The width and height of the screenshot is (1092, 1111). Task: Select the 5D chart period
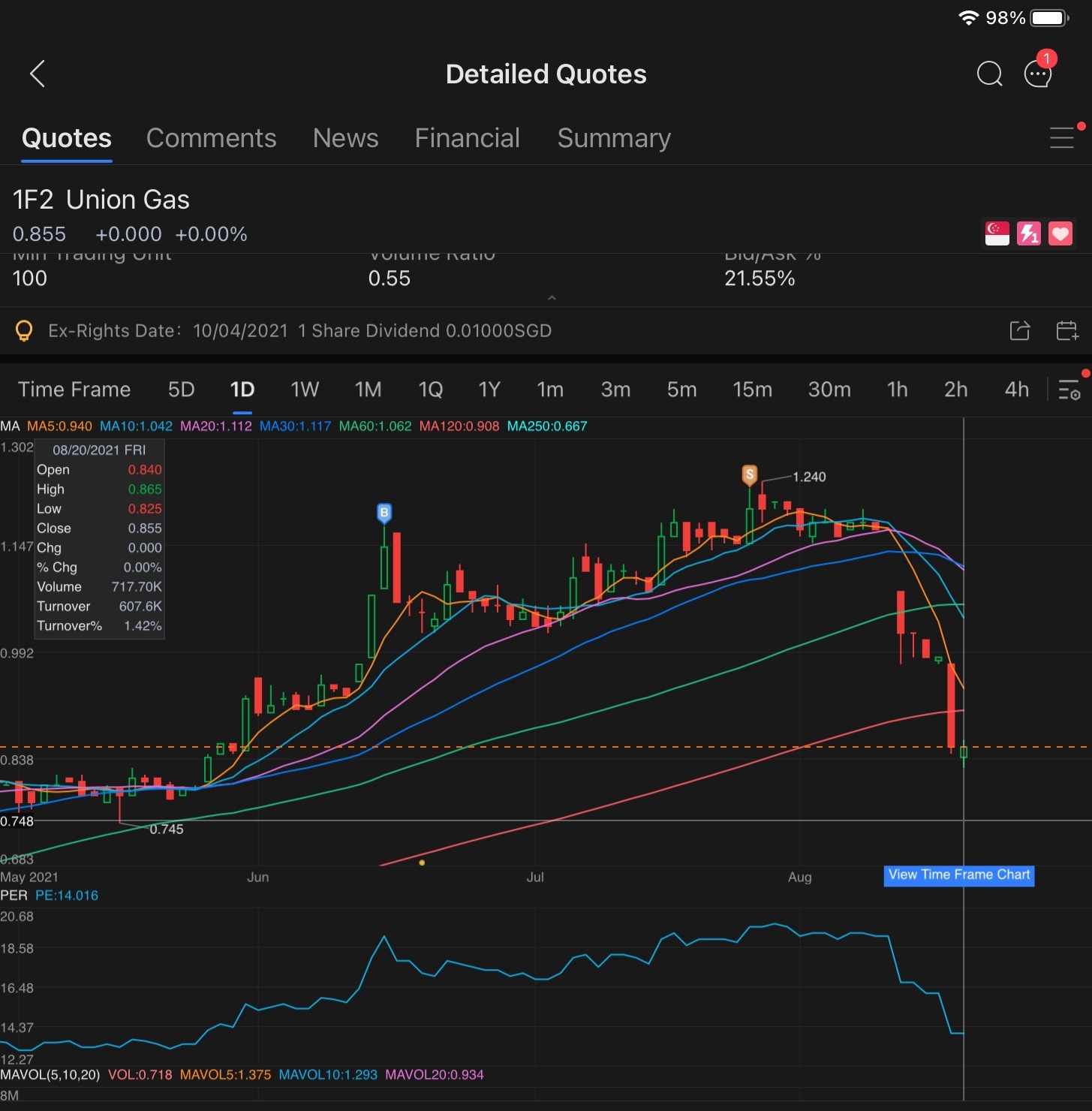[182, 390]
